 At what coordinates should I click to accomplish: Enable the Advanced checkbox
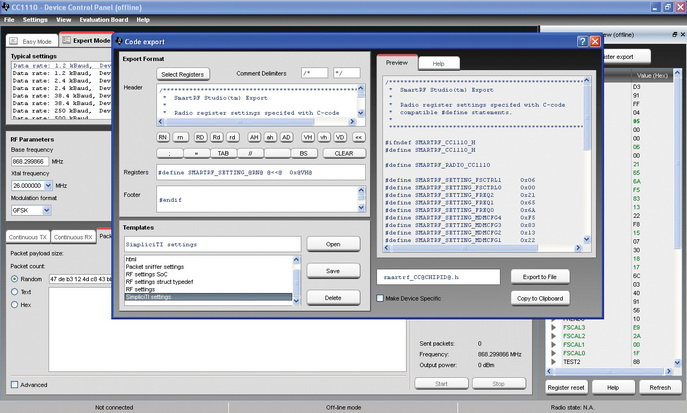[14, 385]
